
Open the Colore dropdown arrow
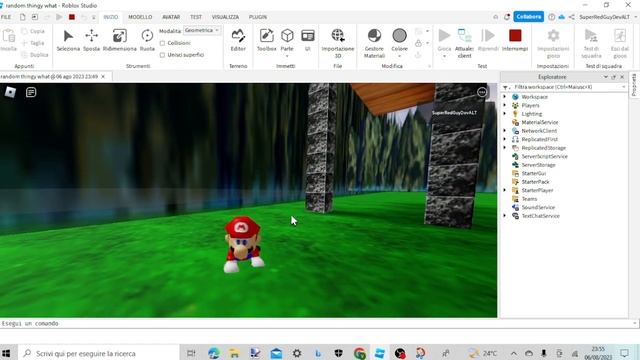pos(400,56)
